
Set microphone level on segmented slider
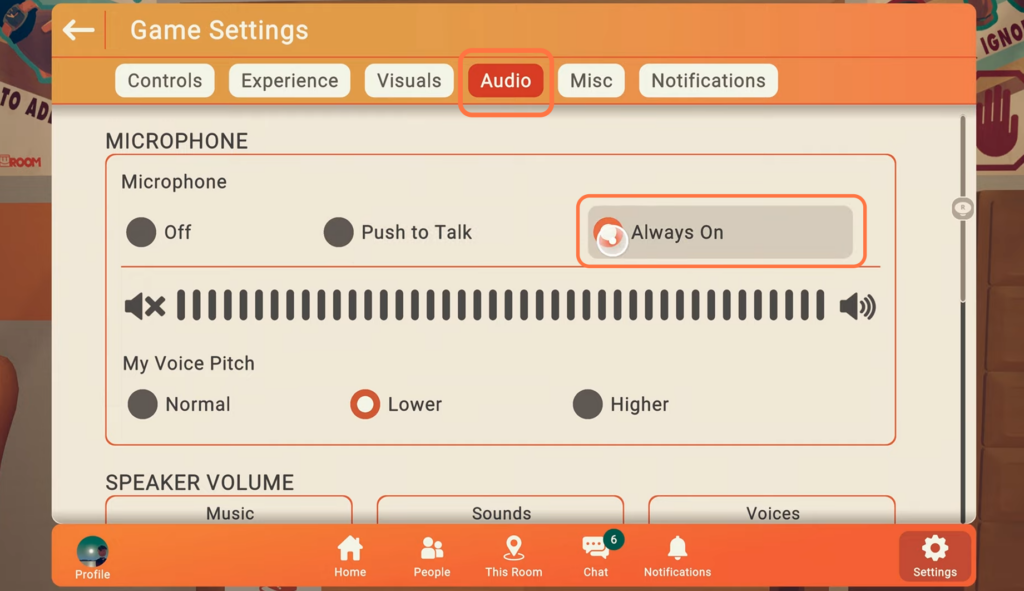coord(501,305)
